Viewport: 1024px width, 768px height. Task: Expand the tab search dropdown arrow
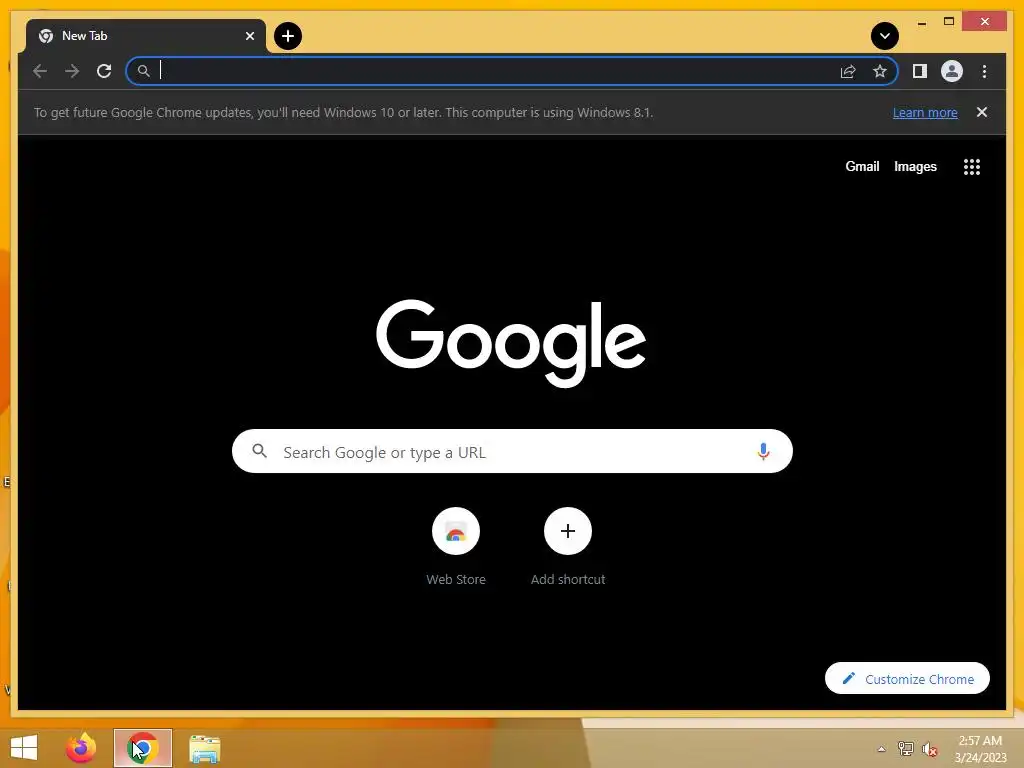pyautogui.click(x=885, y=36)
